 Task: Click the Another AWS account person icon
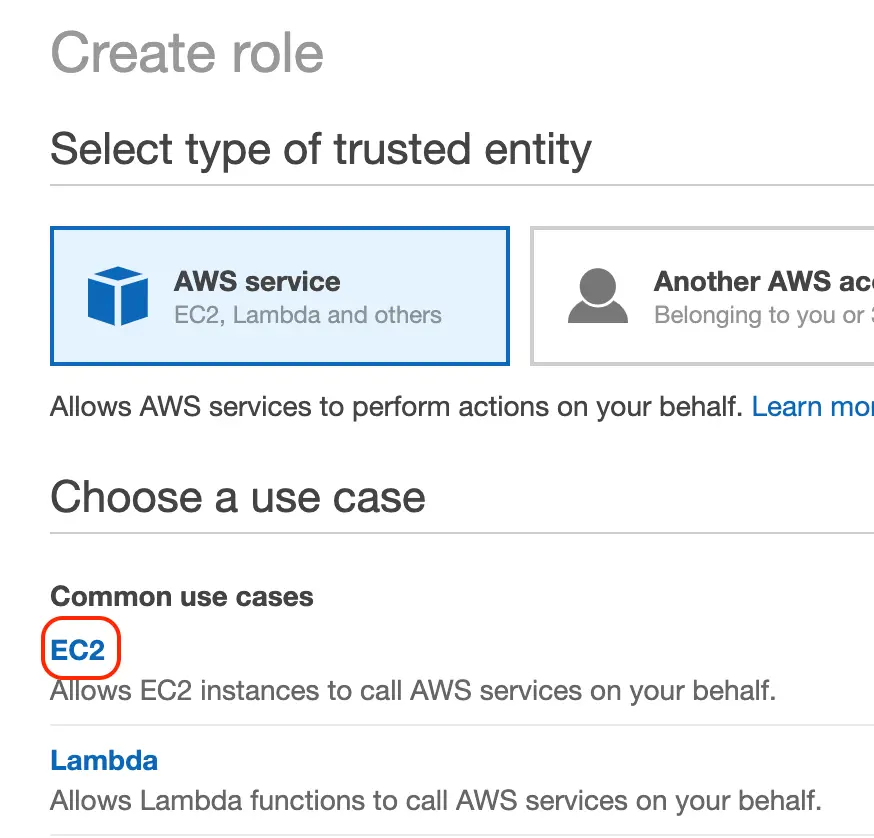click(x=597, y=296)
